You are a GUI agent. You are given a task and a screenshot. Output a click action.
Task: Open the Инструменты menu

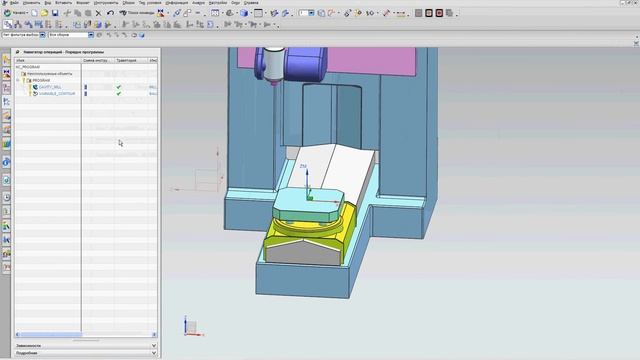106,3
